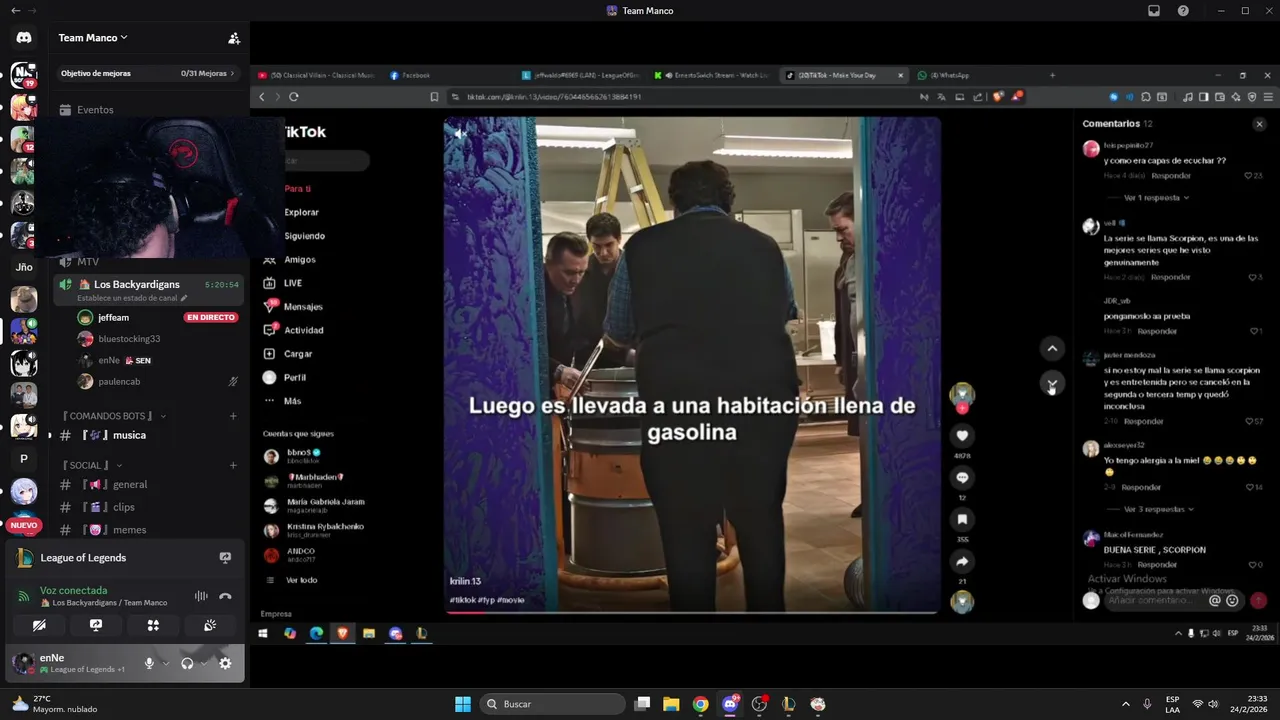
Task: Collapse the SOCIAL category
Action: coord(91,465)
